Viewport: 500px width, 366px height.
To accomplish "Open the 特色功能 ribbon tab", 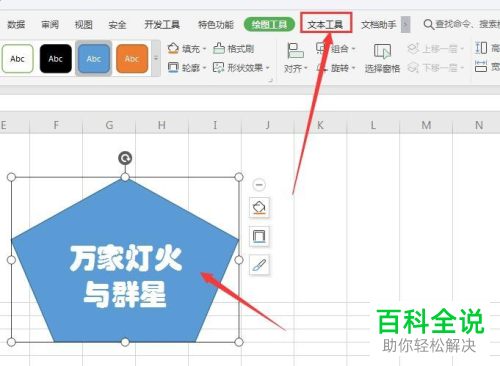I will tap(216, 25).
